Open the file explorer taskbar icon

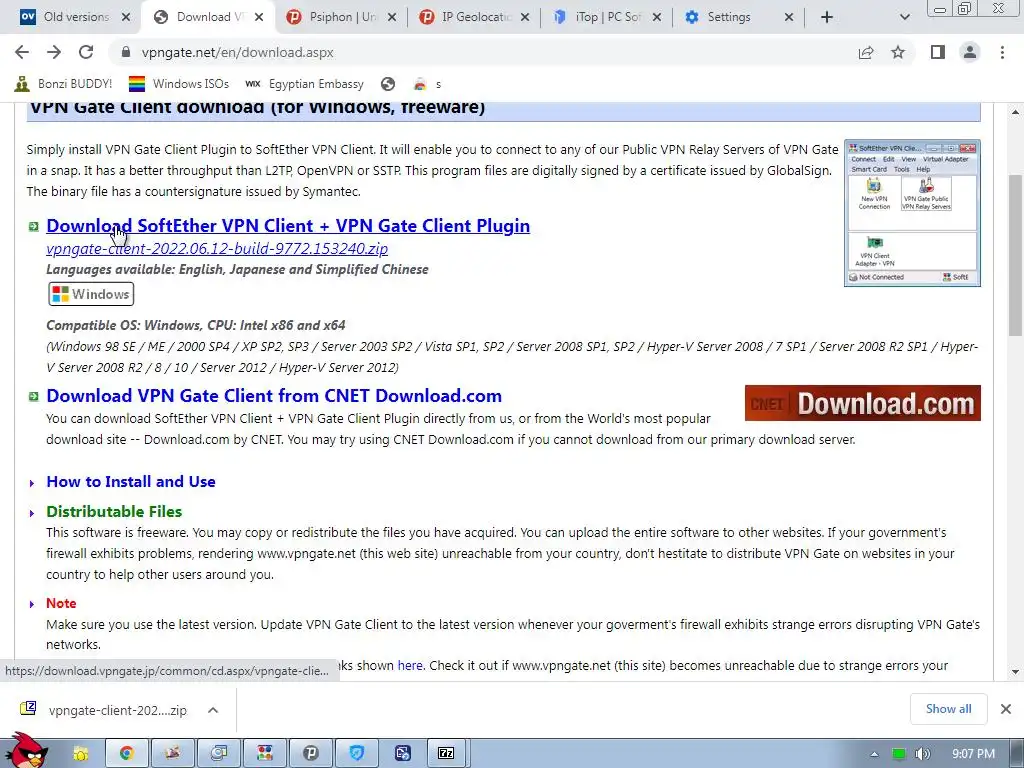coord(81,754)
